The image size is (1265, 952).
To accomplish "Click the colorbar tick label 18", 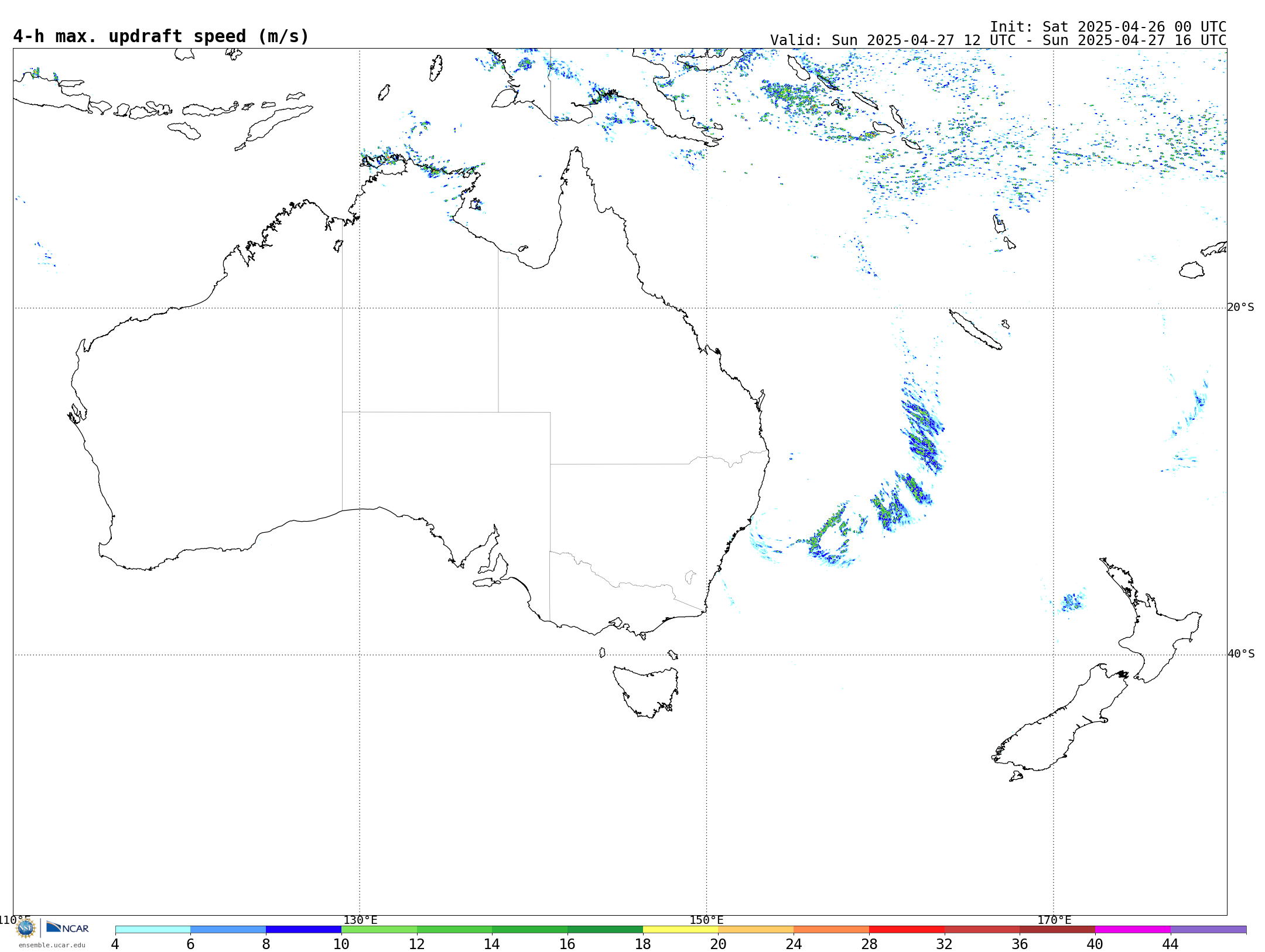I will pyautogui.click(x=643, y=944).
